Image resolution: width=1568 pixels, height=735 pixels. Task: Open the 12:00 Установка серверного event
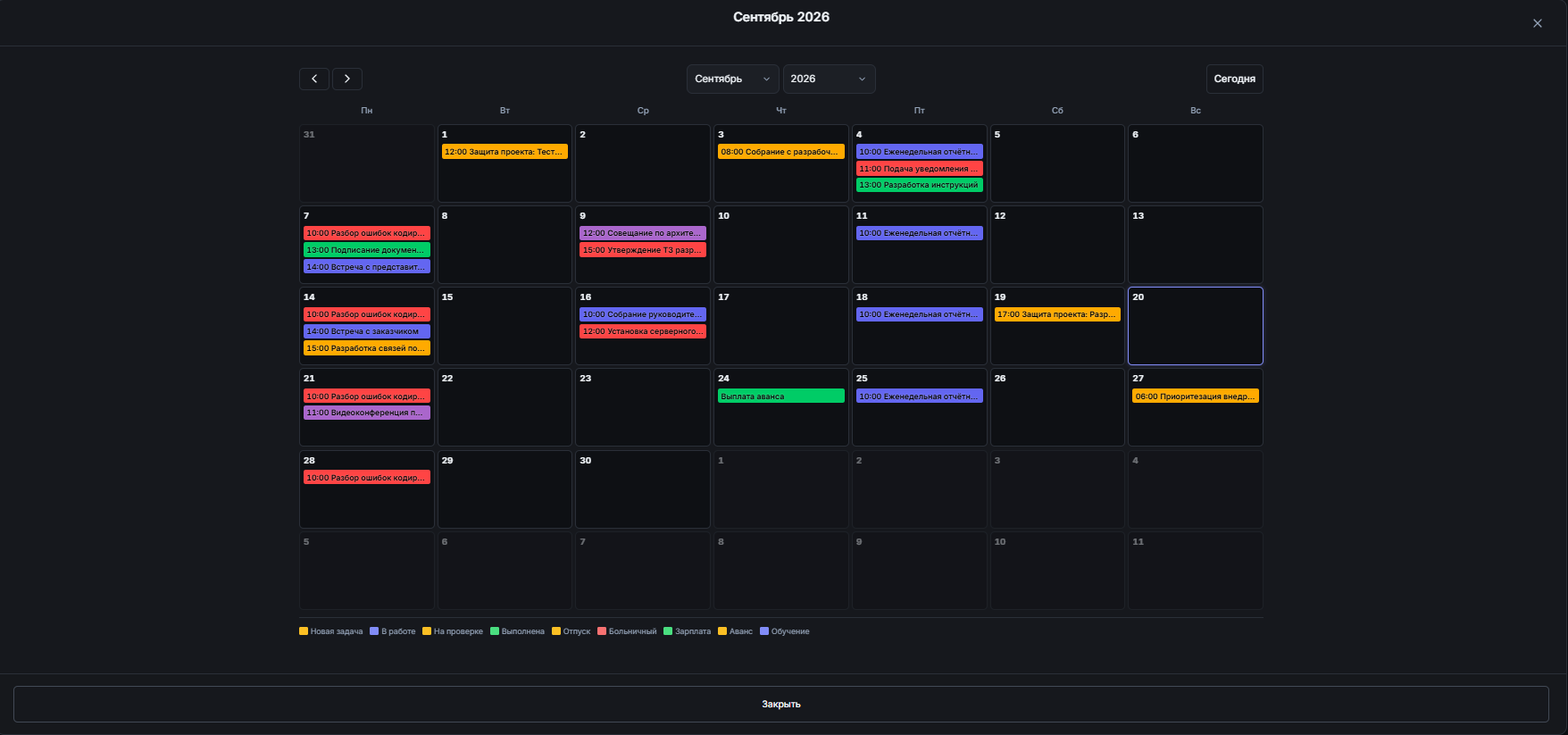click(x=643, y=331)
